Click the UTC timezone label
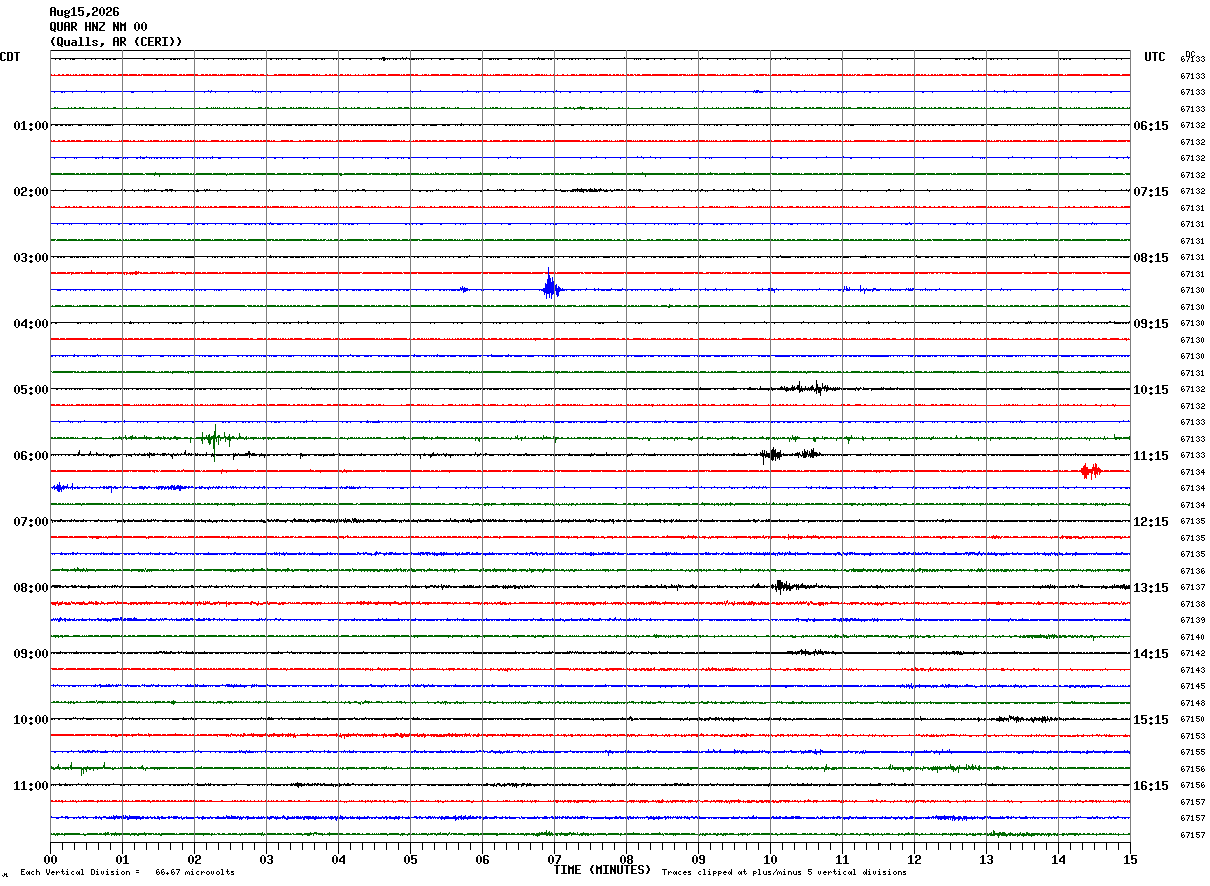Viewport: 1210px width, 886px height. click(1155, 57)
